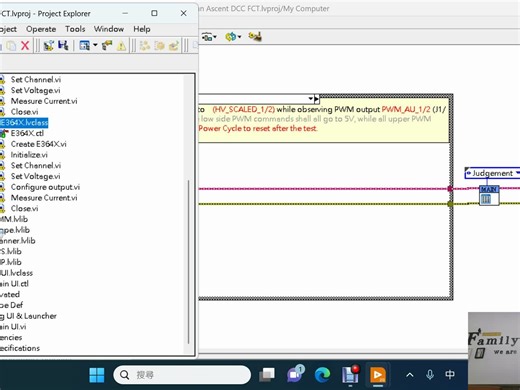Click the pink wire tunnel on case border
The width and height of the screenshot is (520, 390).
[x=450, y=189]
